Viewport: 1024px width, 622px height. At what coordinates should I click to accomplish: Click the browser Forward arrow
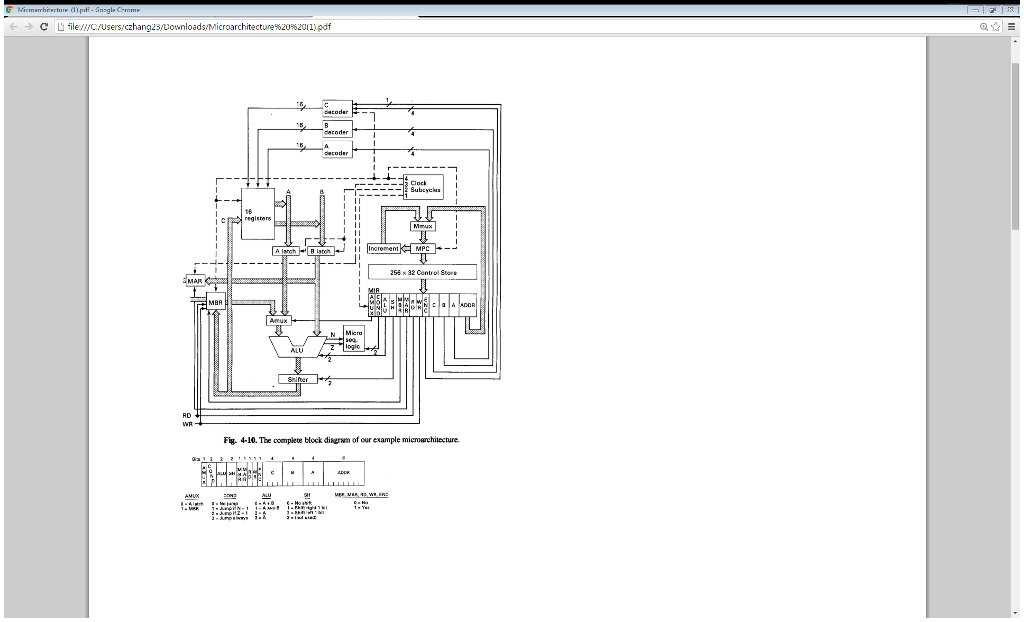tap(26, 26)
